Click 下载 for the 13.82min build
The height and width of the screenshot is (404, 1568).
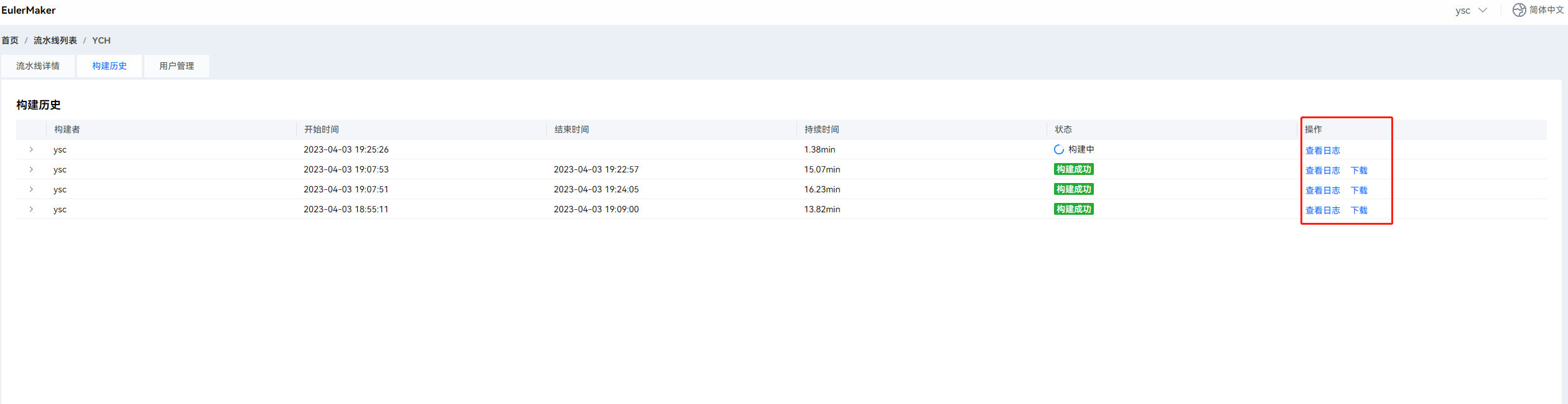1359,210
